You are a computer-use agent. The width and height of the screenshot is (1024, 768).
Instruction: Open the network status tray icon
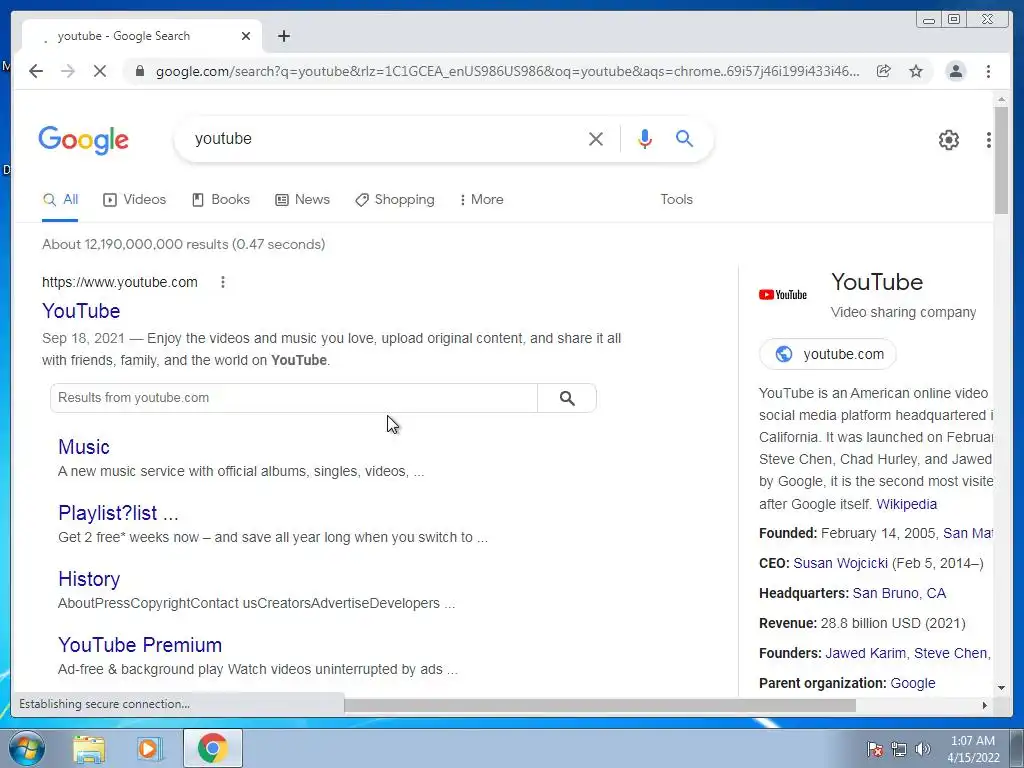coord(899,749)
